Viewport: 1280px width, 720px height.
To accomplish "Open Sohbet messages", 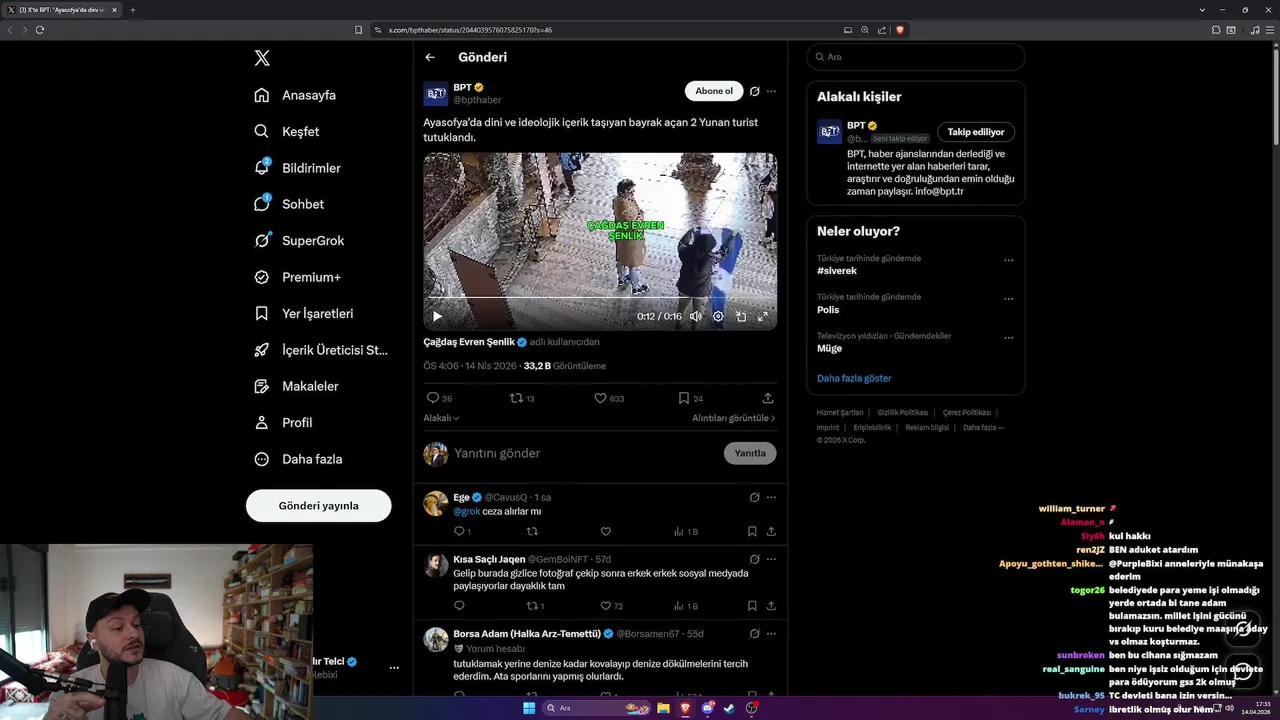I will pos(289,204).
